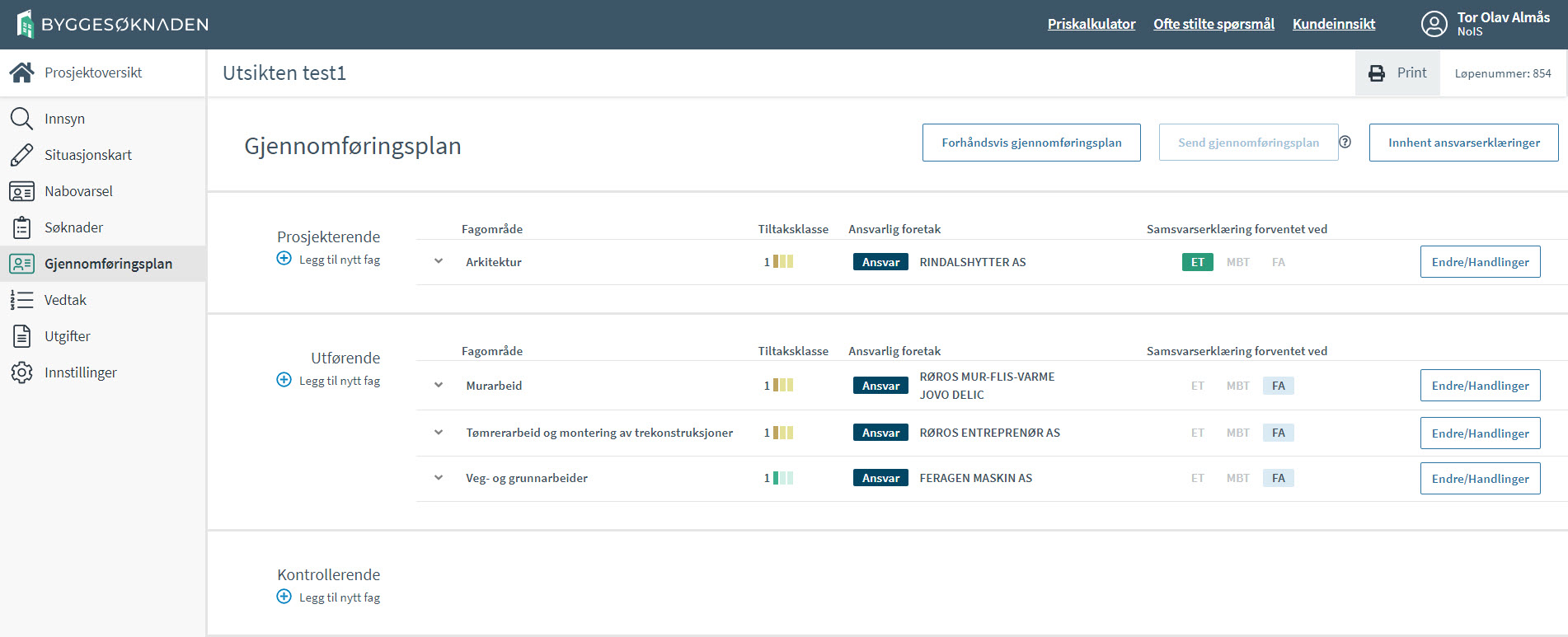Screen dimensions: 1568x637
Task: Toggle FA for Murarbeid
Action: [1278, 386]
